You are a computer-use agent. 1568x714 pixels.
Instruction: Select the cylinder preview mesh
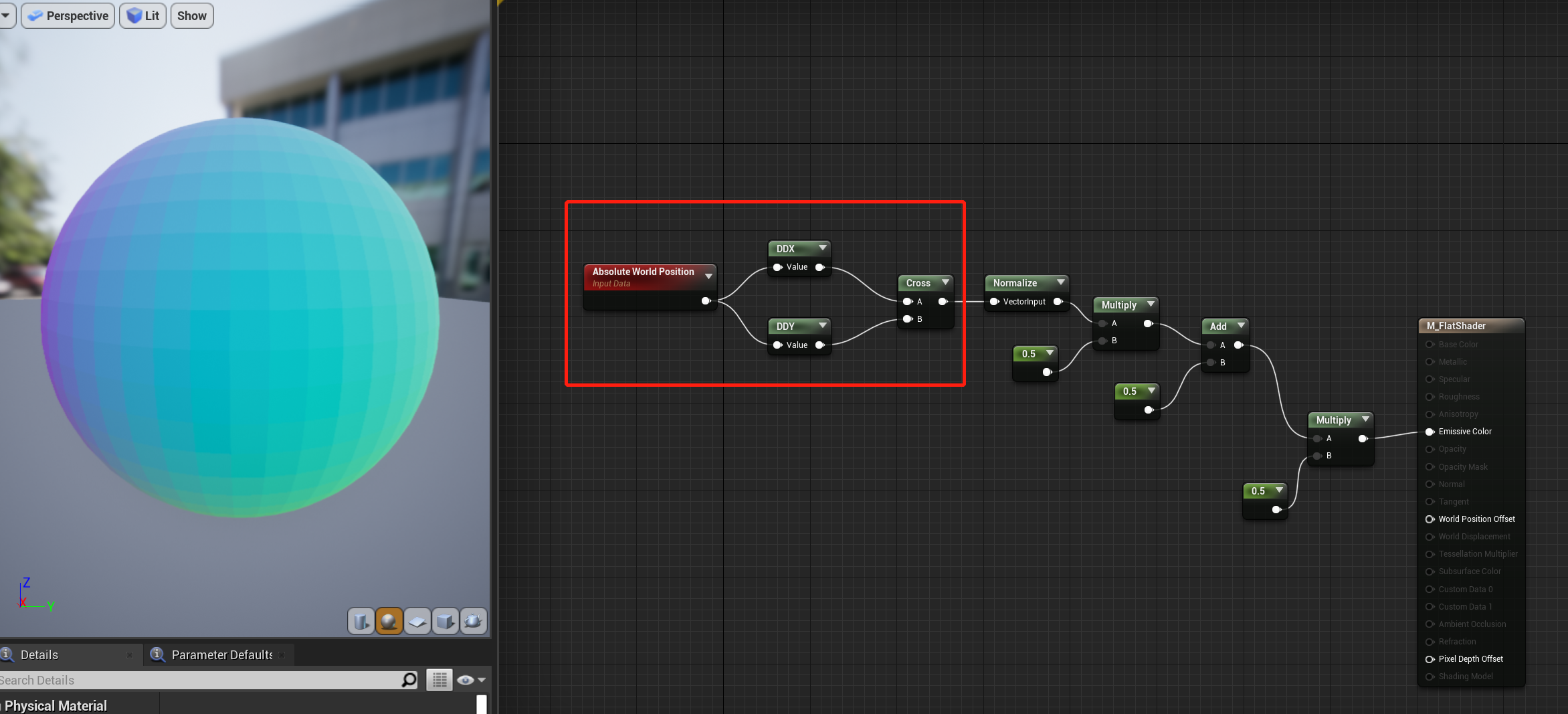[x=361, y=621]
